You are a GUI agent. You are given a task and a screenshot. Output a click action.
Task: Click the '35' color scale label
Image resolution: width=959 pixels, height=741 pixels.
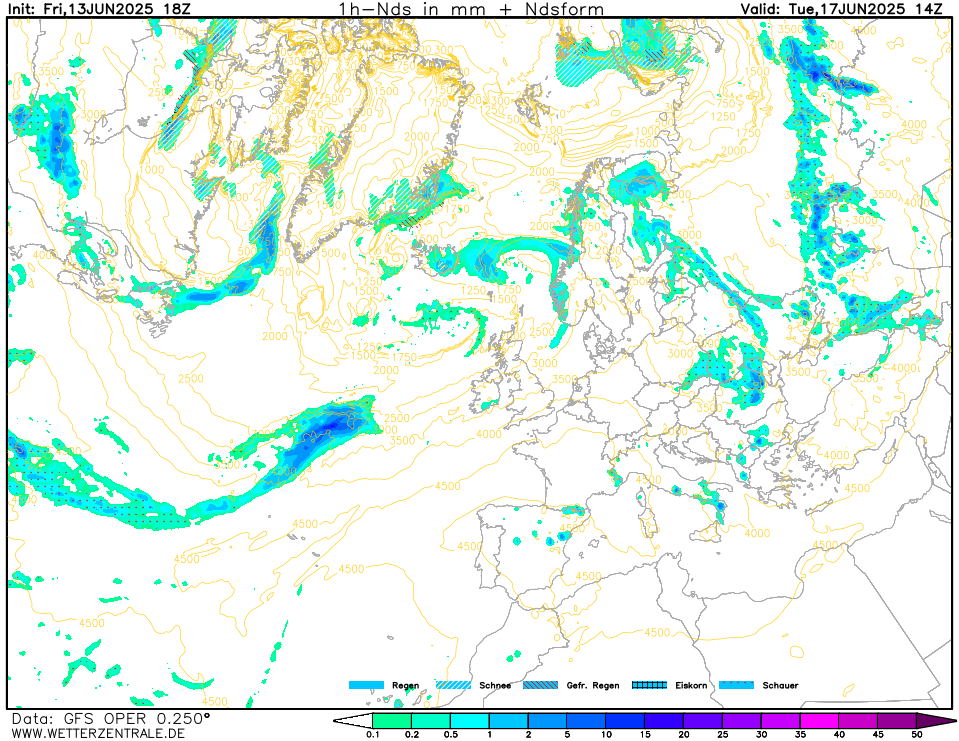801,735
